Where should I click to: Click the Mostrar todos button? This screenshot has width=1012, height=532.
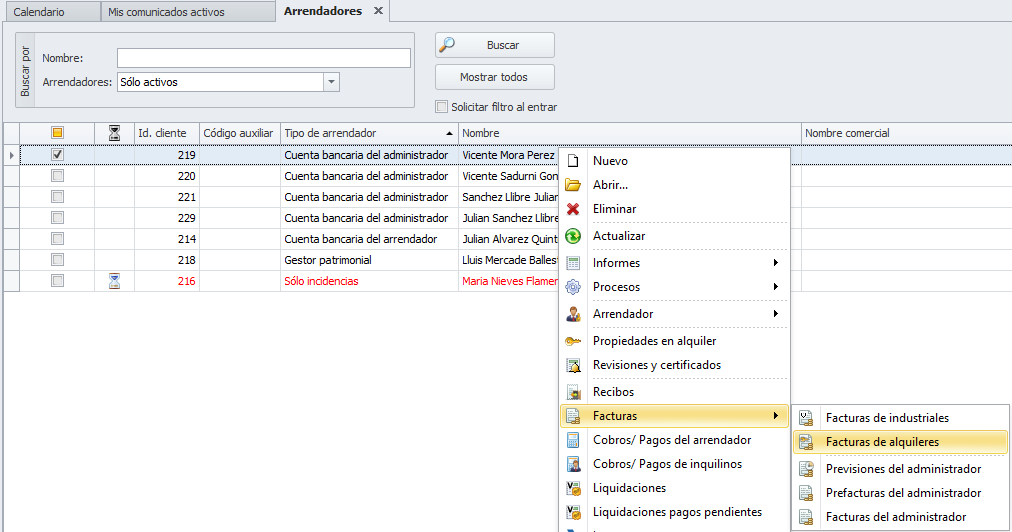click(494, 77)
